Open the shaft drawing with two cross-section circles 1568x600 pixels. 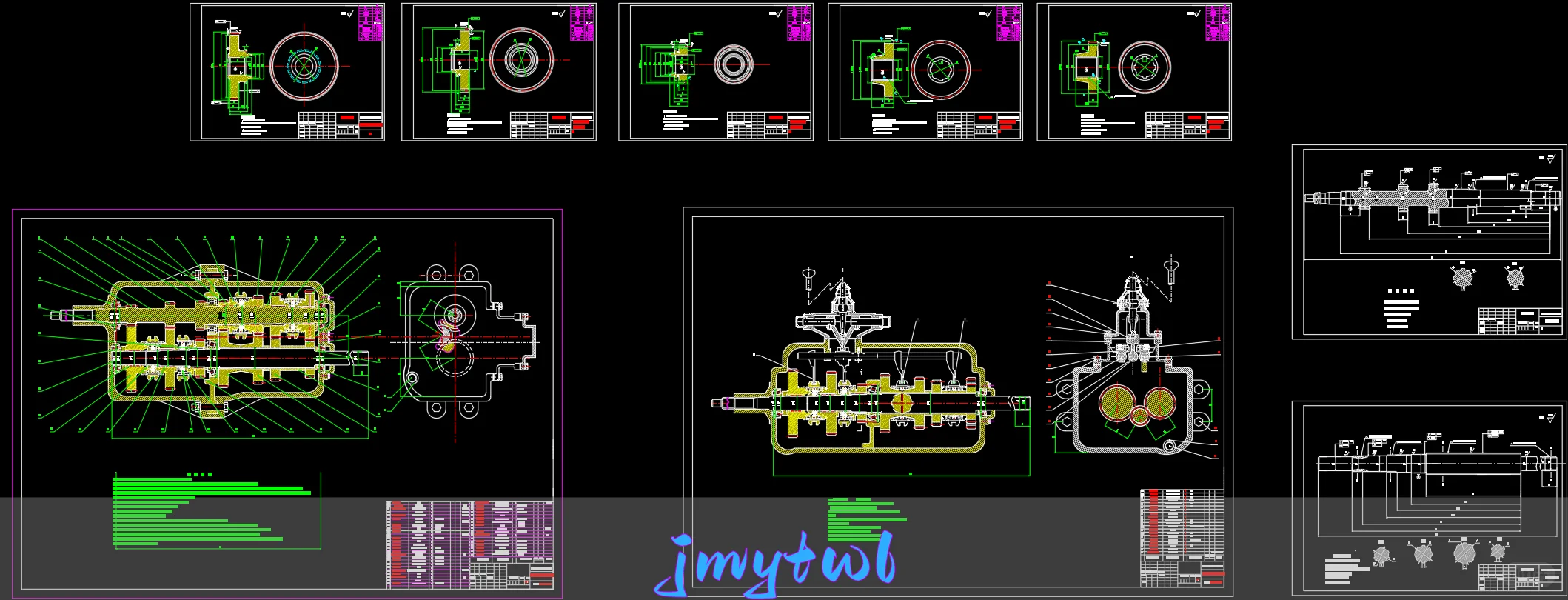click(x=1429, y=242)
